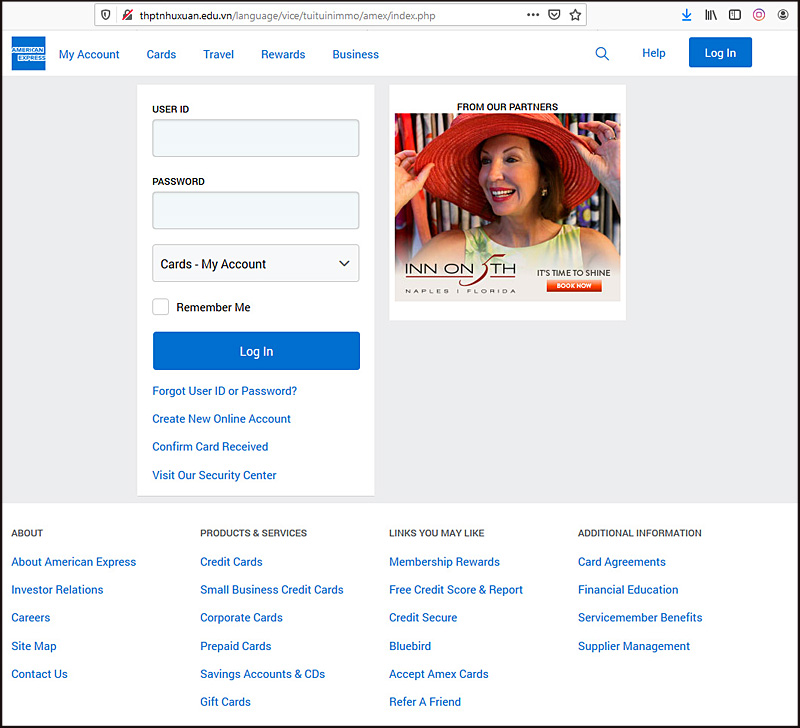Image resolution: width=800 pixels, height=728 pixels.
Task: Focus the User ID input field
Action: coord(256,138)
